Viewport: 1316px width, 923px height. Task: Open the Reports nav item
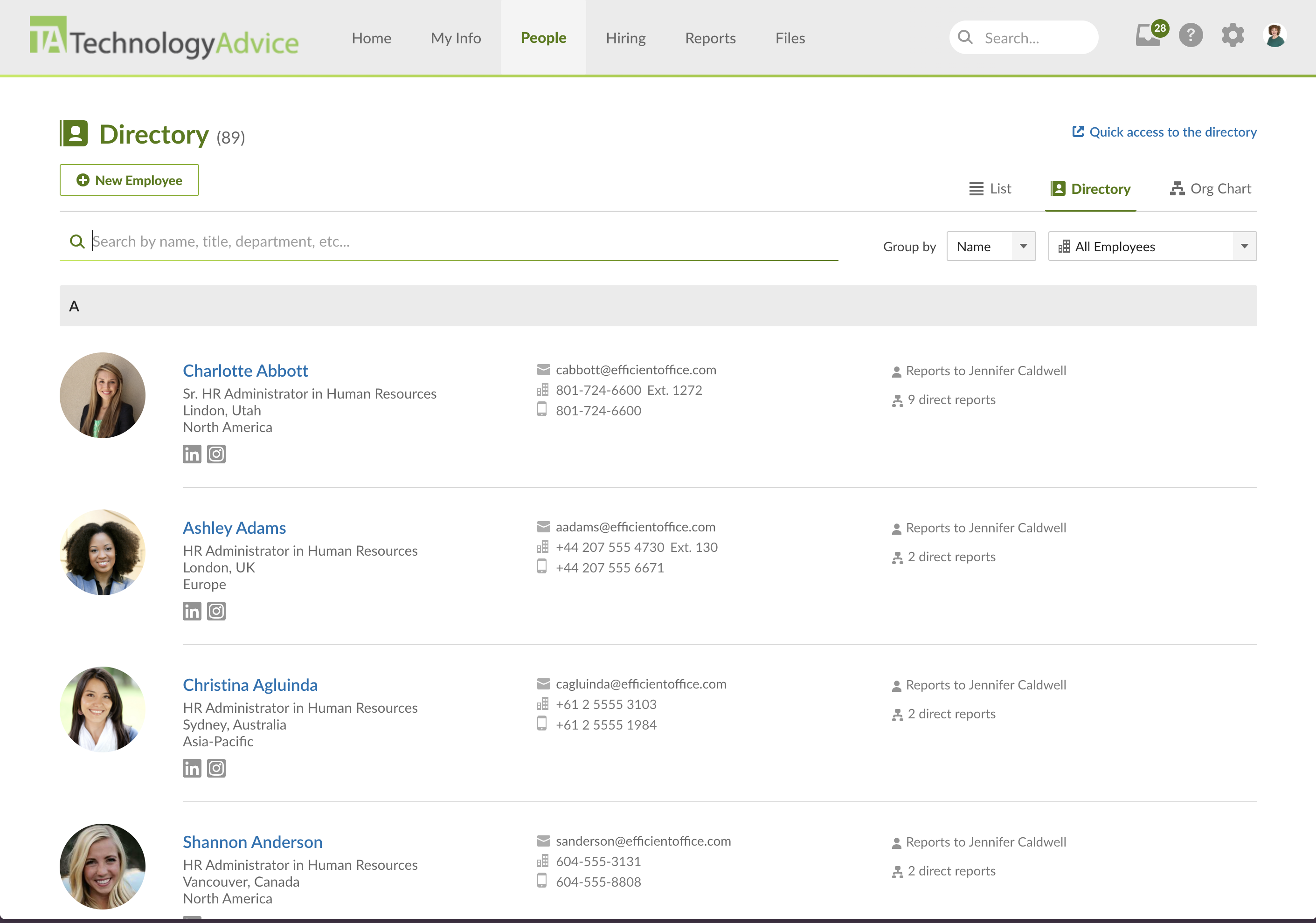pos(710,38)
